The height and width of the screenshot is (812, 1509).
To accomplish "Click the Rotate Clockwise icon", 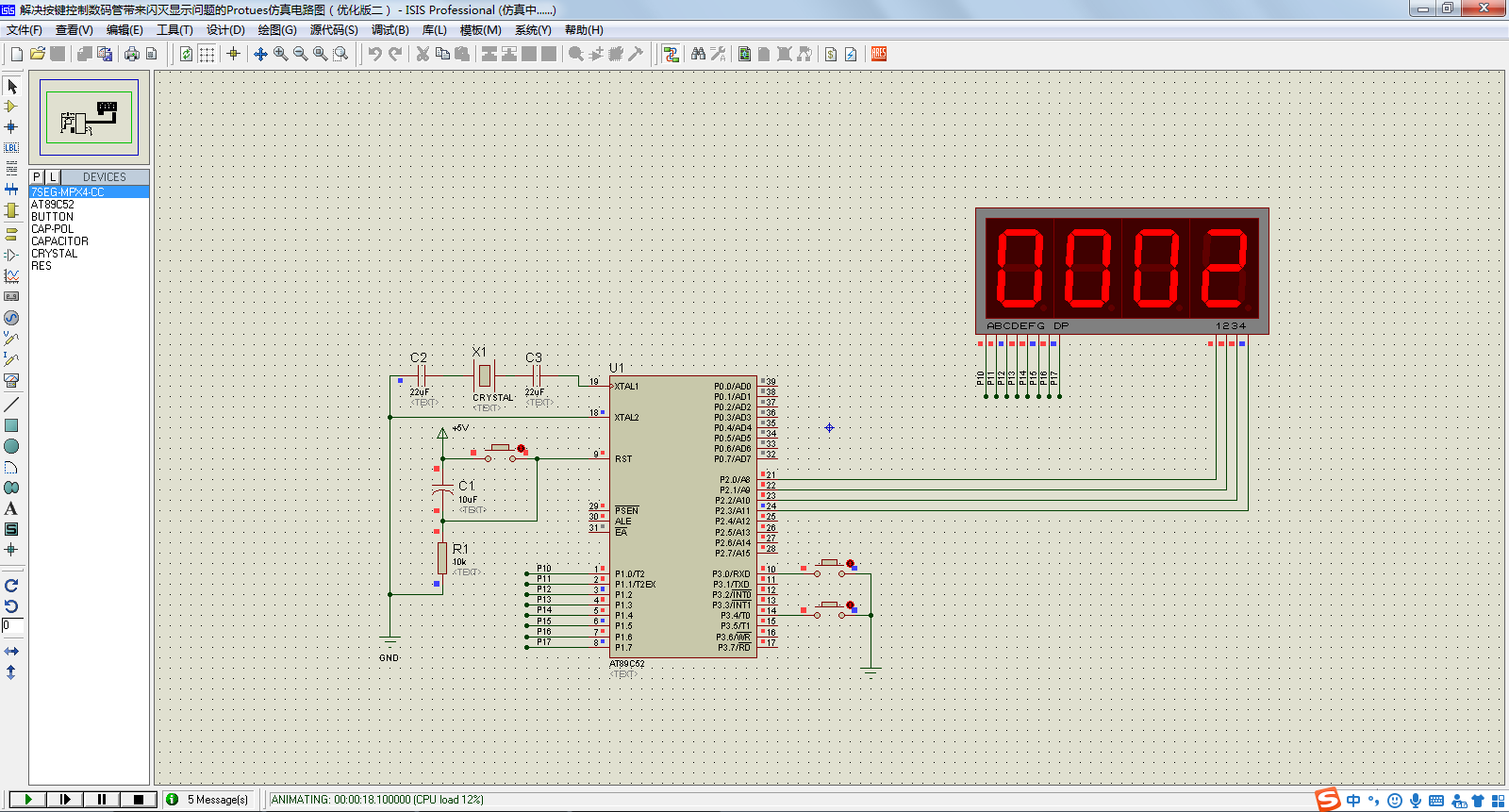I will (x=11, y=586).
